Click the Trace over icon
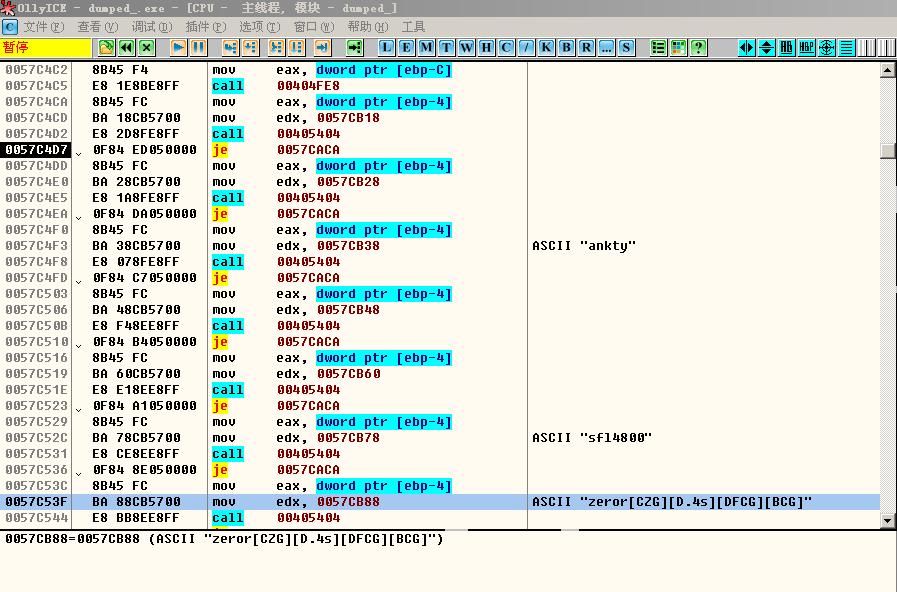This screenshot has width=897, height=592. (296, 47)
